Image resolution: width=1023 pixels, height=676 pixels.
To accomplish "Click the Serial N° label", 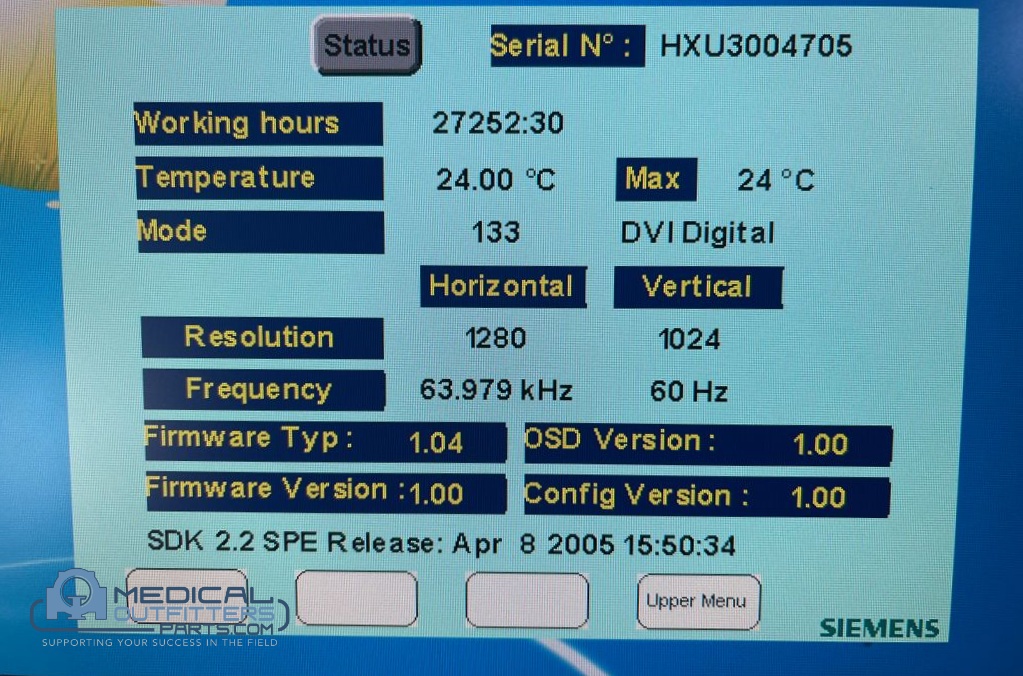I will click(568, 46).
